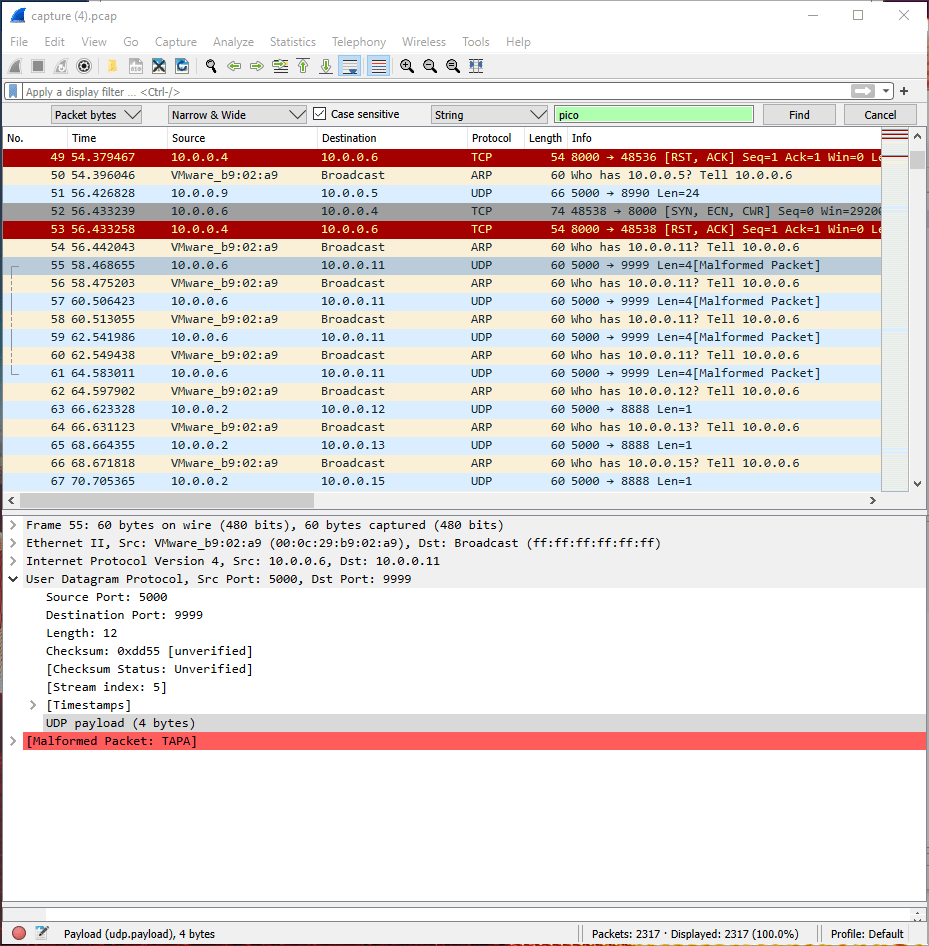Click the Find button
Viewport: 929px width, 946px height.
point(799,115)
